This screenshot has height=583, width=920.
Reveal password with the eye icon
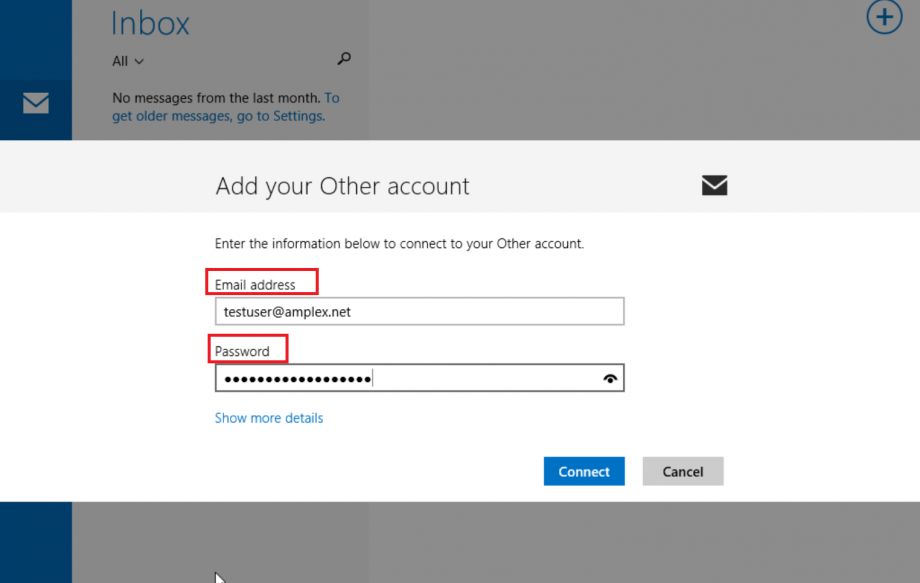610,379
